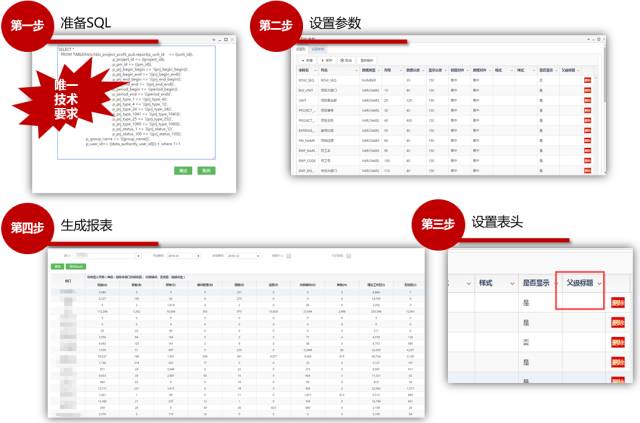Click green confirm button in SQL dialog
Image resolution: width=640 pixels, height=423 pixels.
click(184, 171)
